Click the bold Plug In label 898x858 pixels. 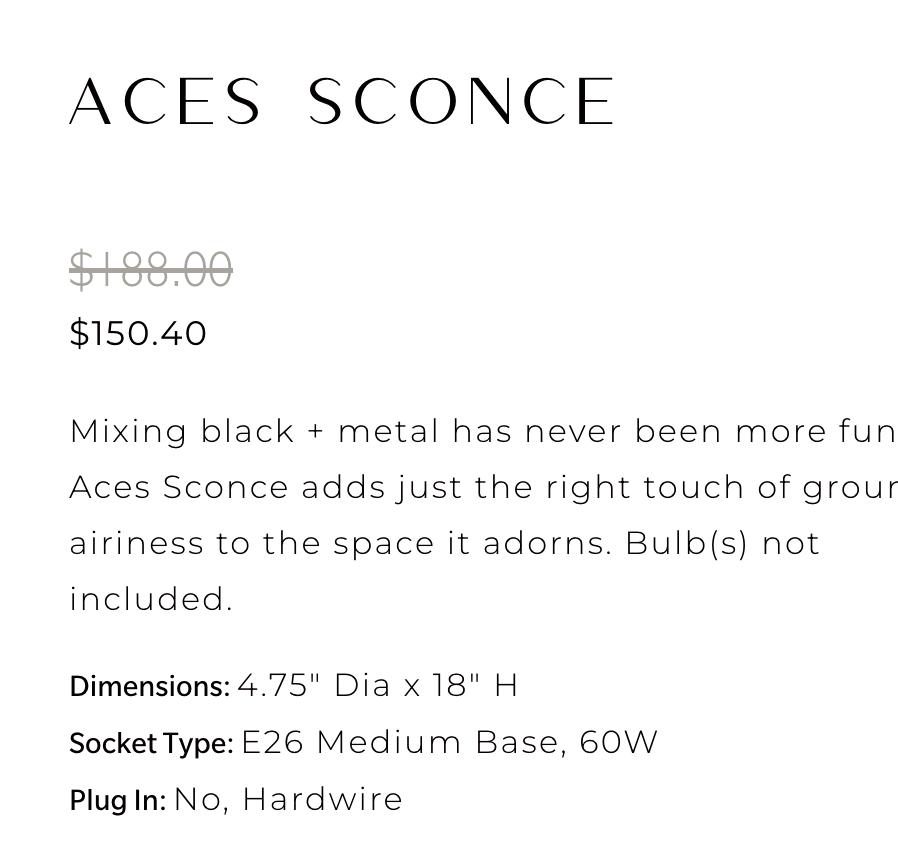118,800
